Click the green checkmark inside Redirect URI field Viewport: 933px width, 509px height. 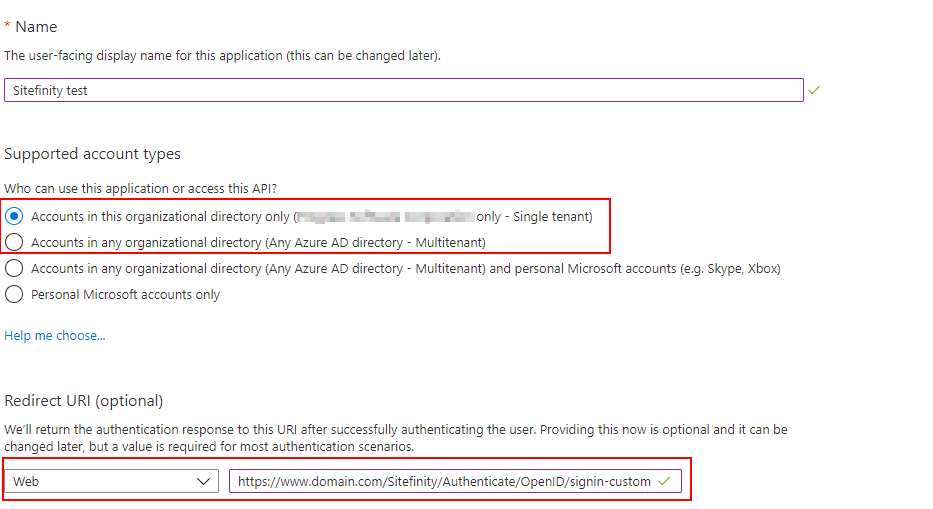665,481
